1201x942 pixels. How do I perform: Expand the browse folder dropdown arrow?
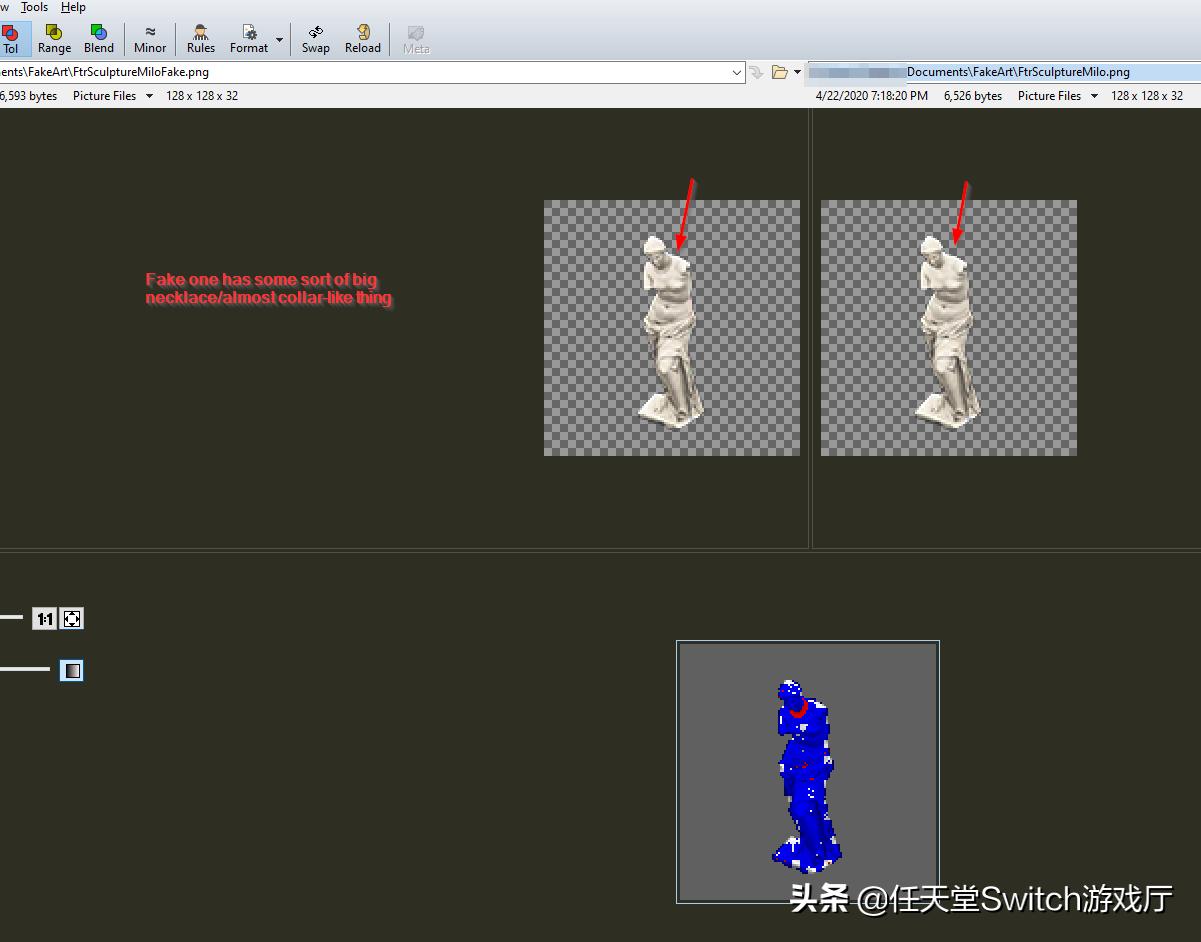797,72
